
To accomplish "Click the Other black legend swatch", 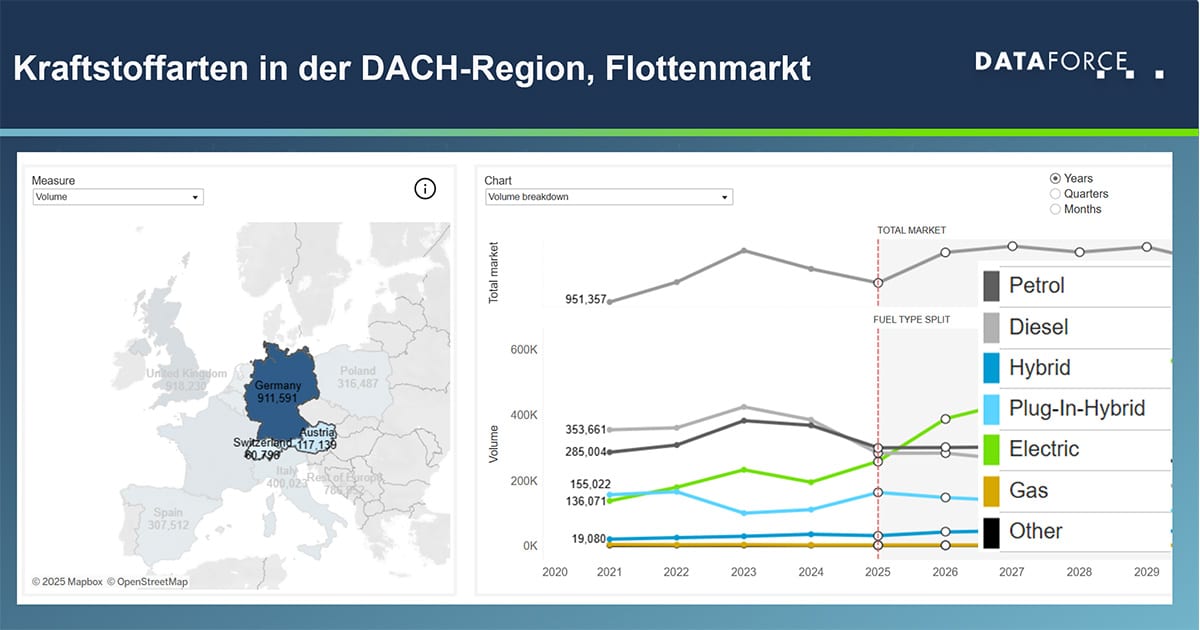I will tap(991, 531).
